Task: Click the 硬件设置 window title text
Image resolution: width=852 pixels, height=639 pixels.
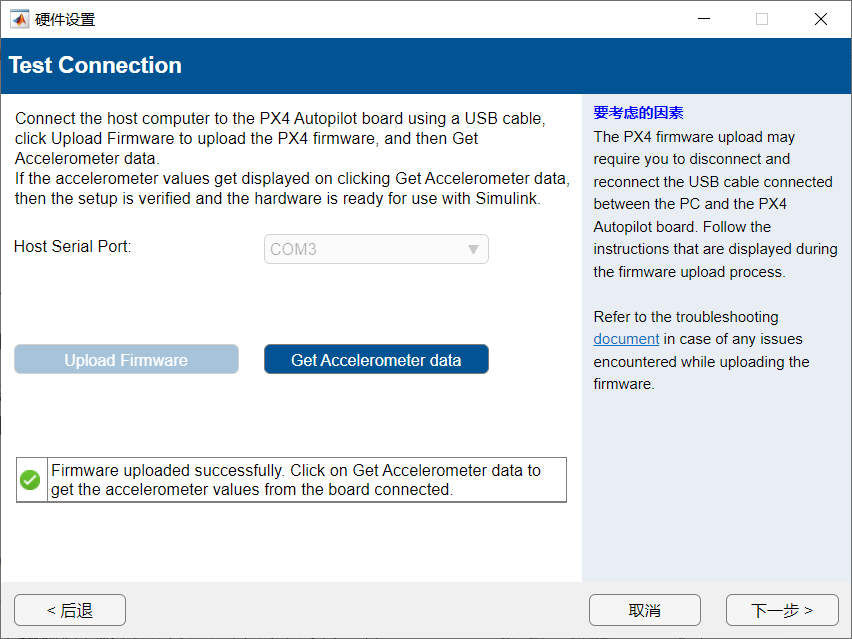Action: pos(65,19)
